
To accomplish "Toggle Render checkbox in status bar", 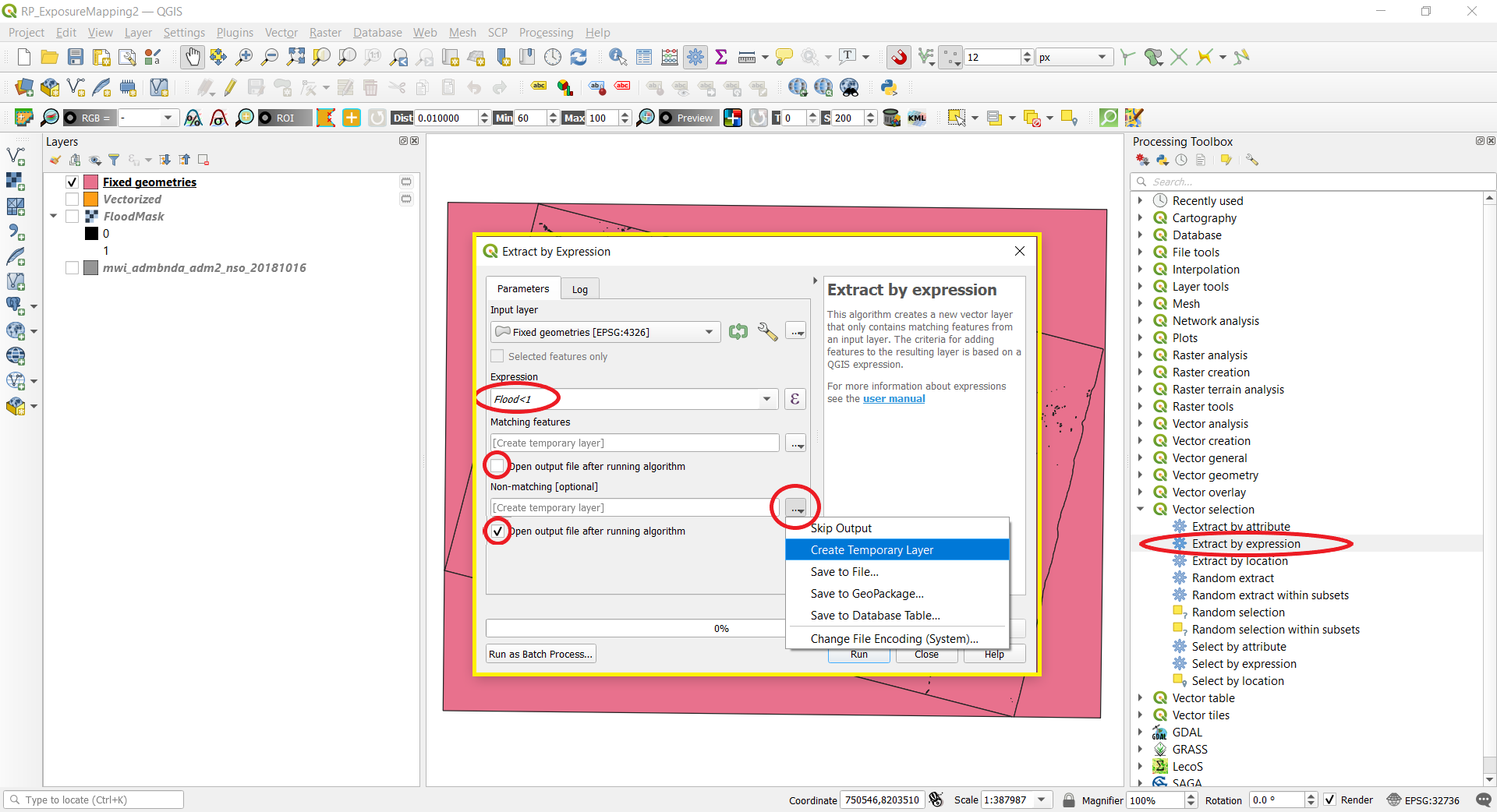I will coord(1330,800).
